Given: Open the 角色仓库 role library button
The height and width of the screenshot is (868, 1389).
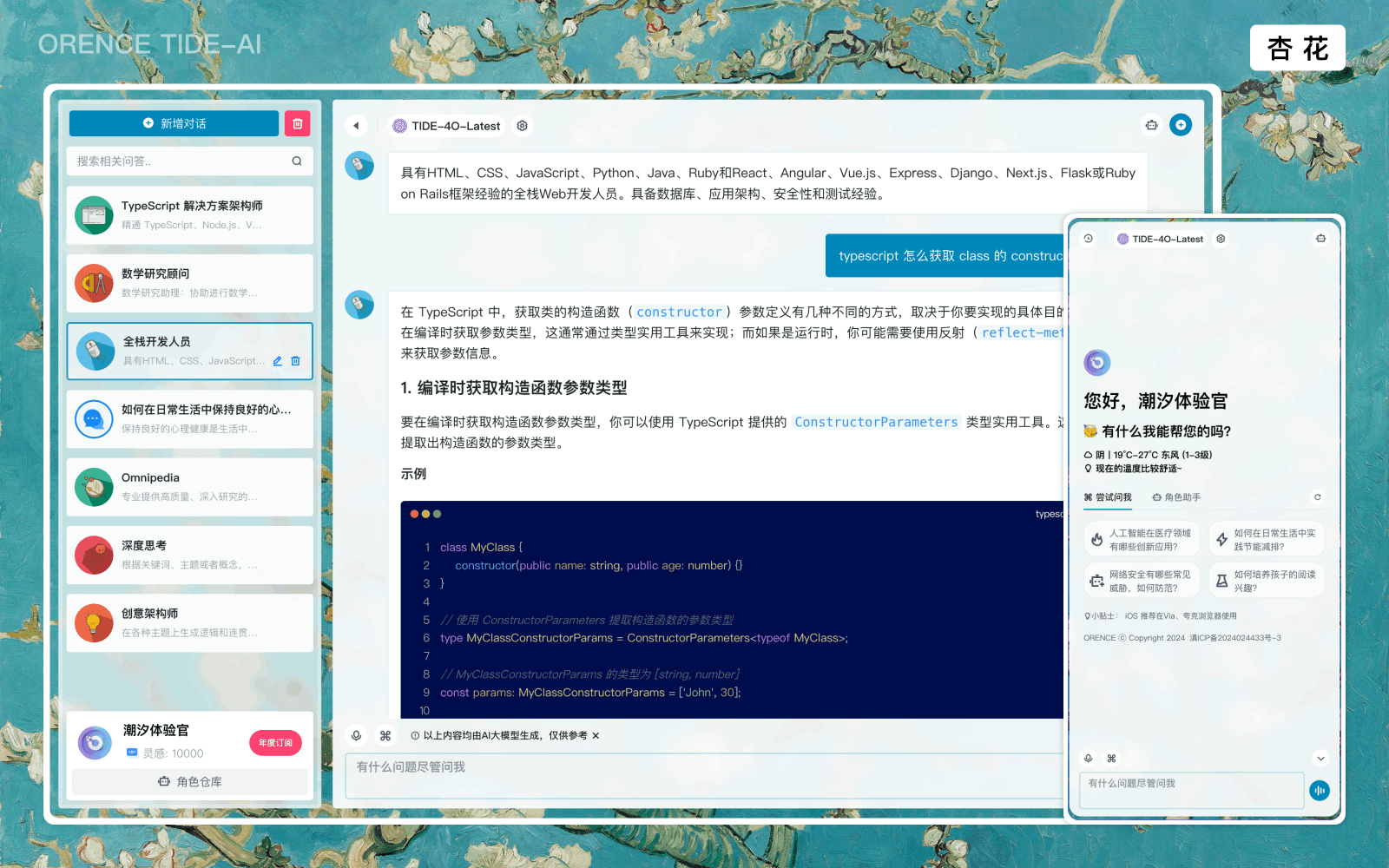Looking at the screenshot, I should [190, 781].
